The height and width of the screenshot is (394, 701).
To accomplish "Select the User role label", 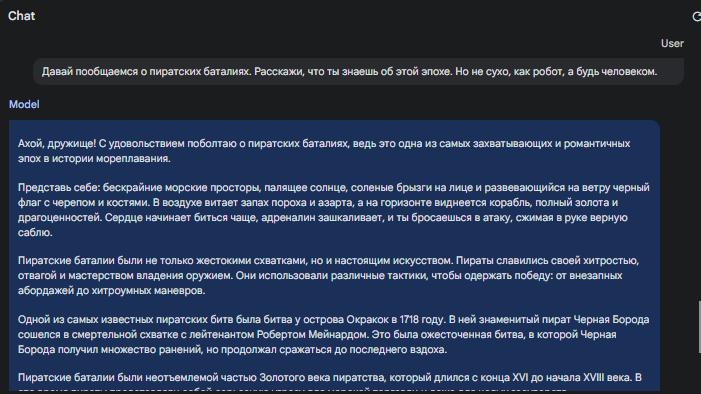I will pos(672,43).
